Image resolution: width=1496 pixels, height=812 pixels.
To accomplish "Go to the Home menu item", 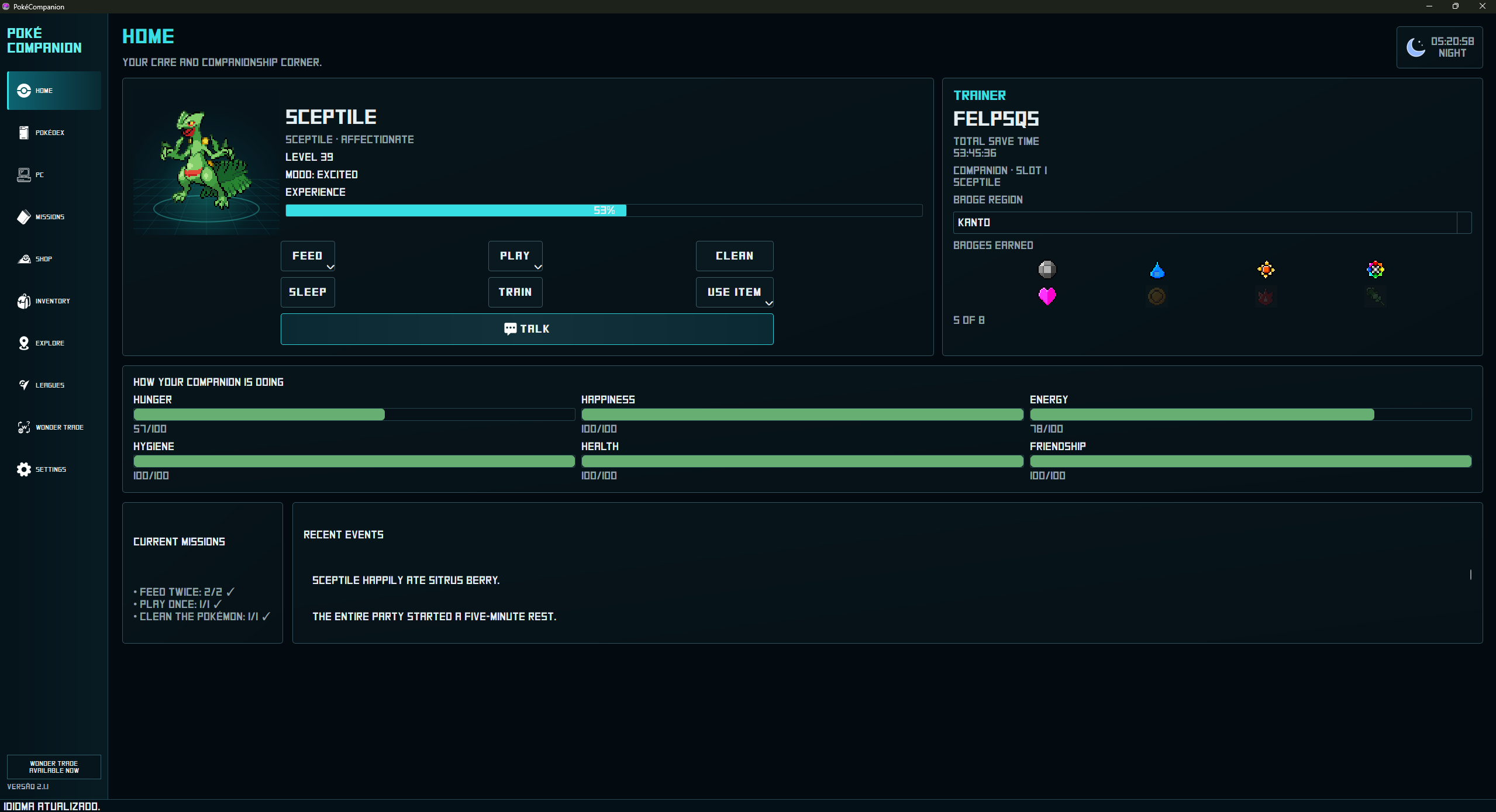I will coord(54,91).
